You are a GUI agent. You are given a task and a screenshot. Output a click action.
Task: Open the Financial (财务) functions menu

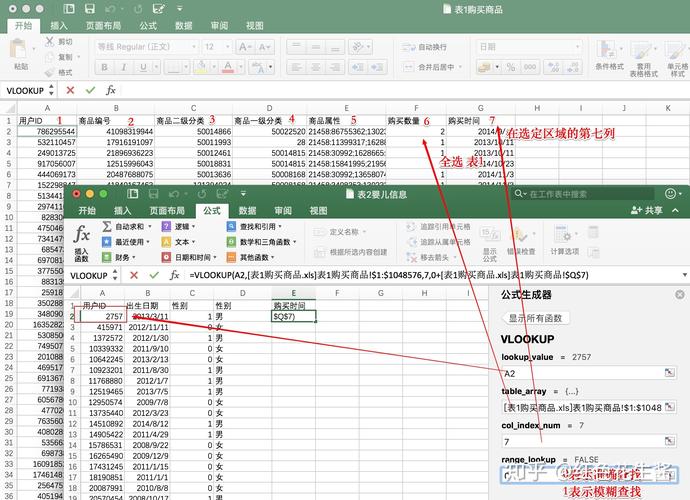[x=119, y=257]
